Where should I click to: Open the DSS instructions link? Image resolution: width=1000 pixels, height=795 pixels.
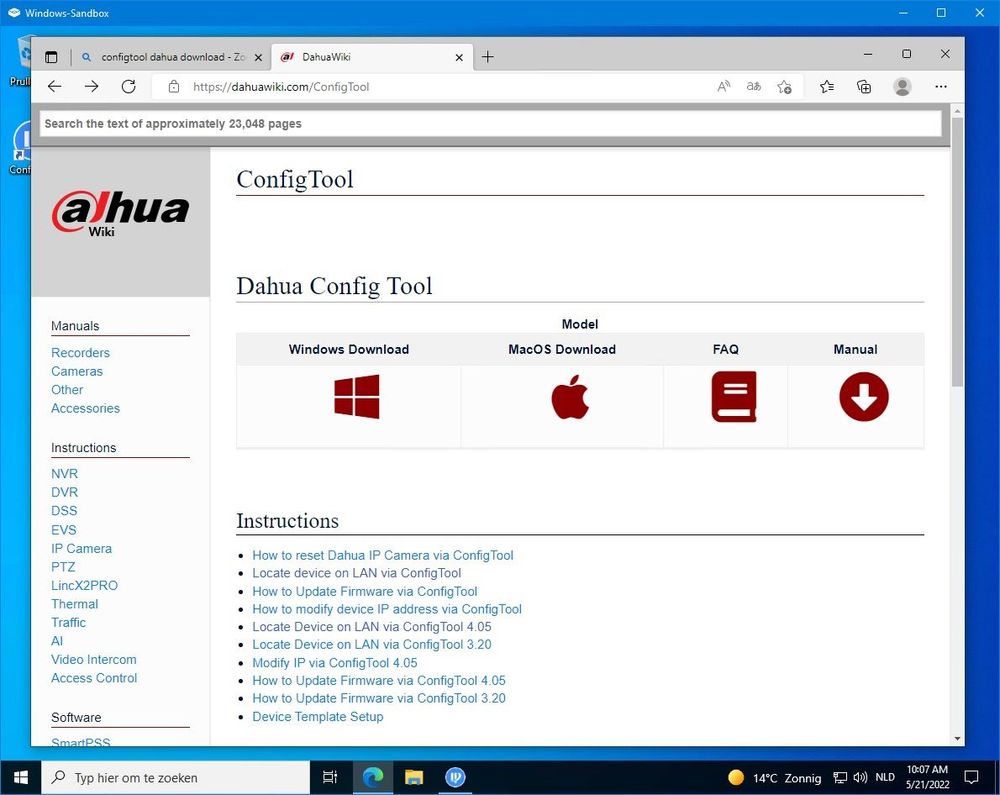tap(64, 511)
